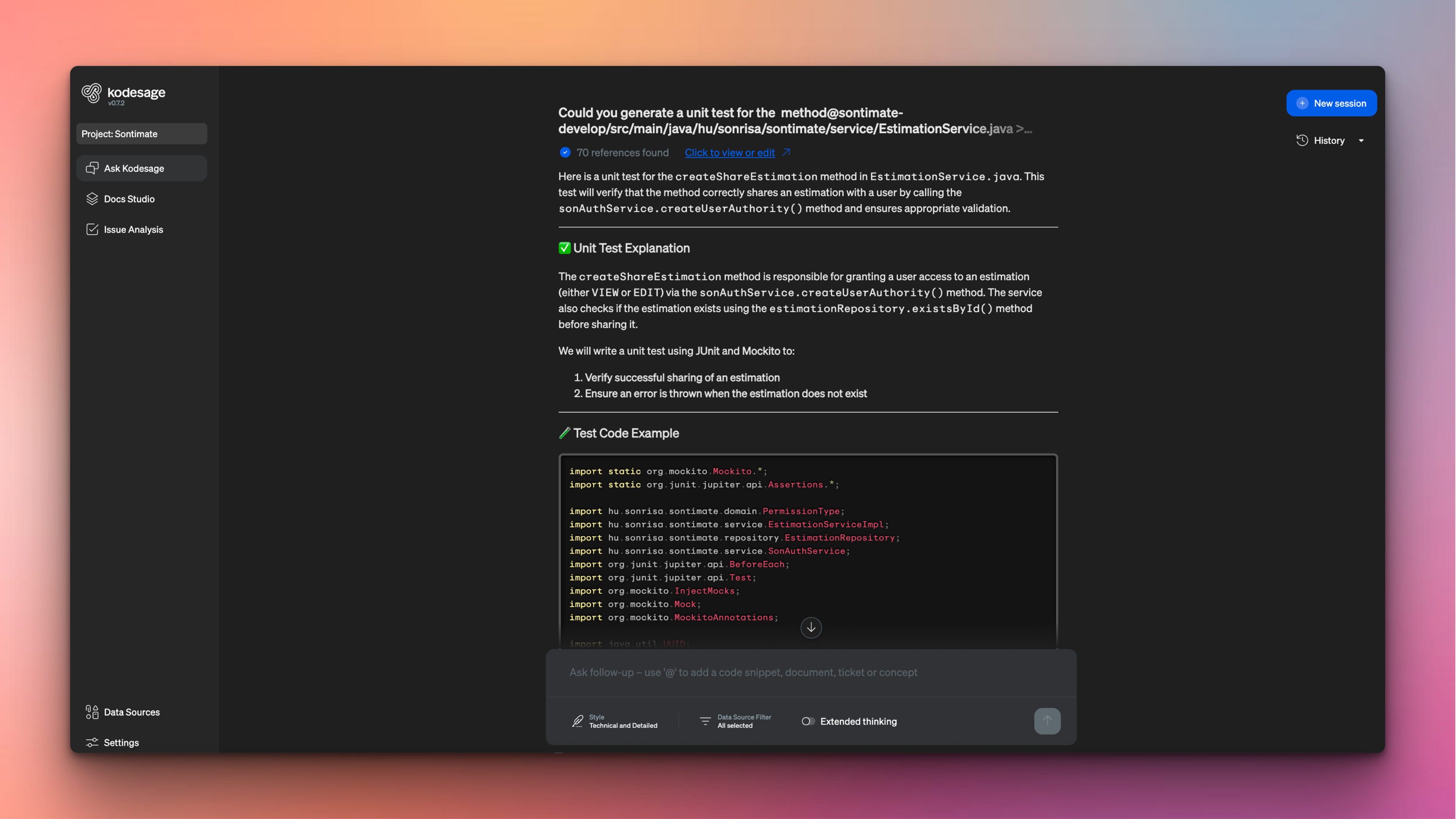Click the 70 references found checkmark
Viewport: 1456px width, 819px height.
pyautogui.click(x=565, y=152)
